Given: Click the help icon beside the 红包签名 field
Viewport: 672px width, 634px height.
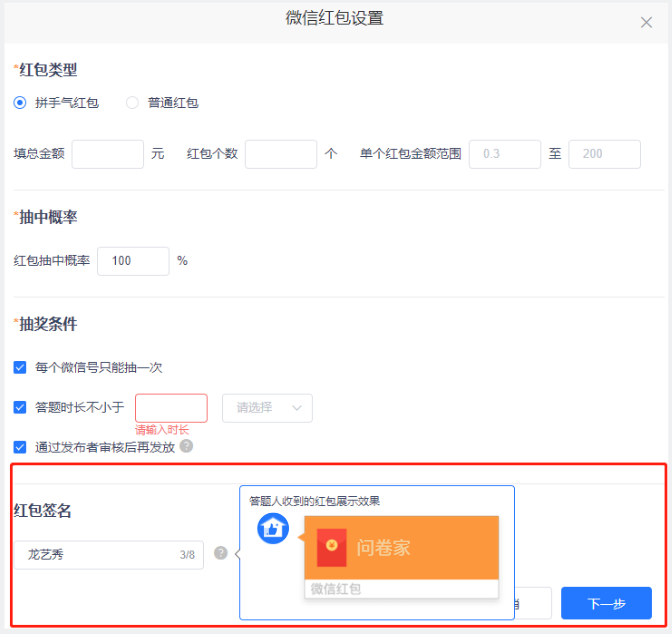Looking at the screenshot, I should coord(221,553).
